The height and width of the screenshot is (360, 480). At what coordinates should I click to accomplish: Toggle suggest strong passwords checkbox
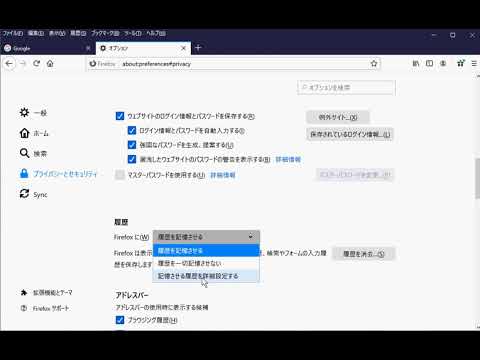132,145
